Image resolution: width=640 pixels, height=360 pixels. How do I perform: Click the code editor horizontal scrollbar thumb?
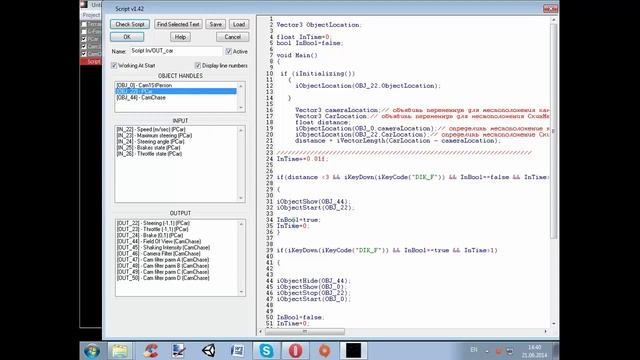[x=305, y=331]
